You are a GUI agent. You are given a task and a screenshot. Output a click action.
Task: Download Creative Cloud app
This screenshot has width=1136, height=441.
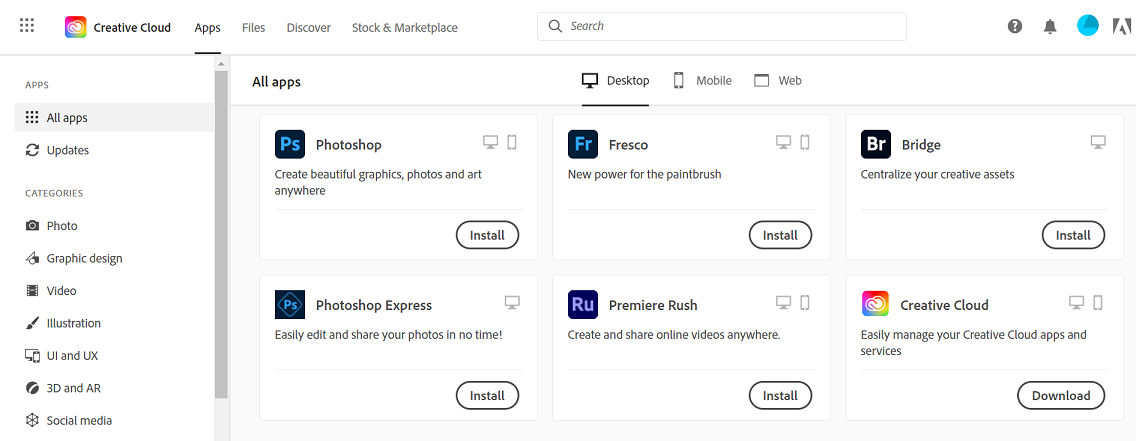coord(1061,395)
